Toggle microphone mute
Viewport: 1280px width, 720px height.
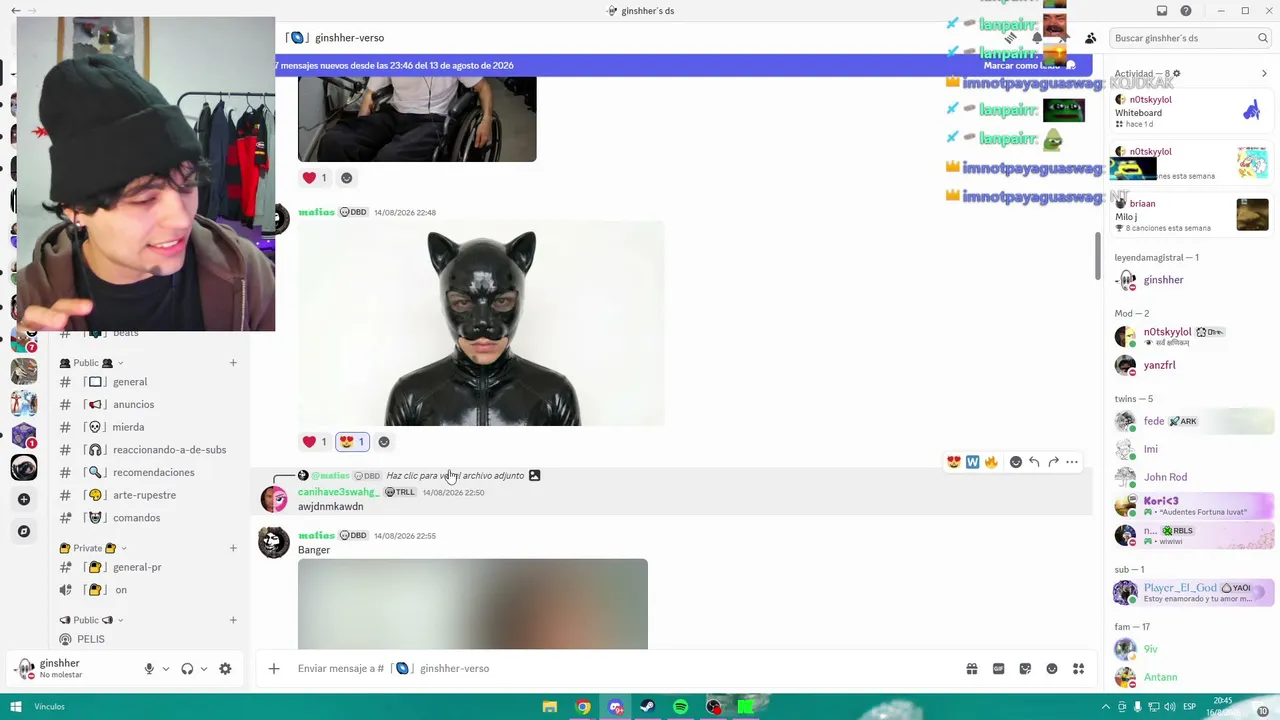149,669
